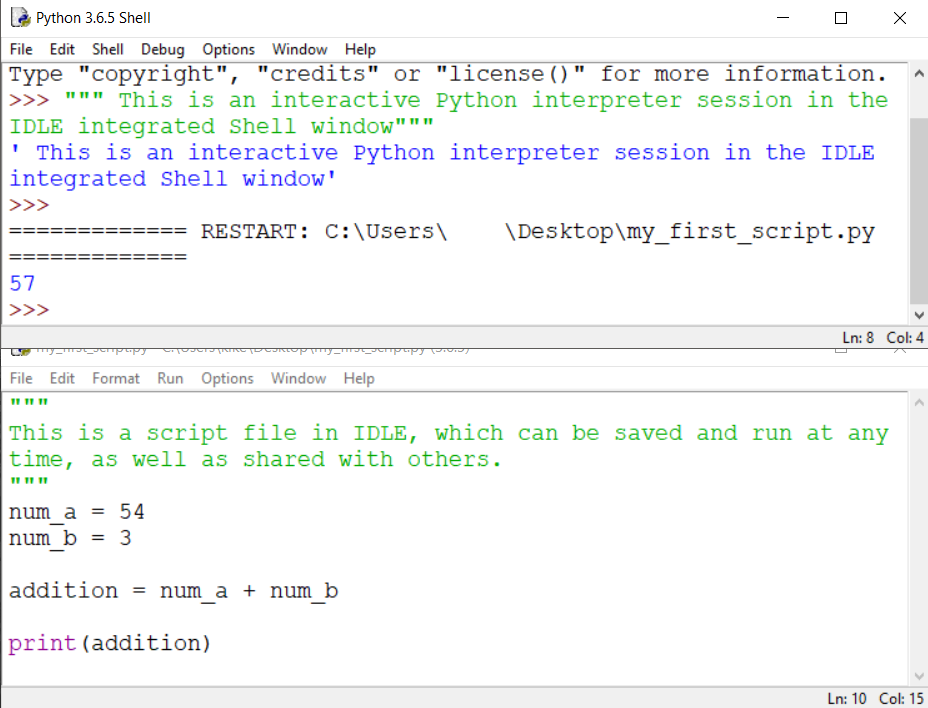Open the Run menu in the script editor
The image size is (928, 708).
click(x=170, y=378)
